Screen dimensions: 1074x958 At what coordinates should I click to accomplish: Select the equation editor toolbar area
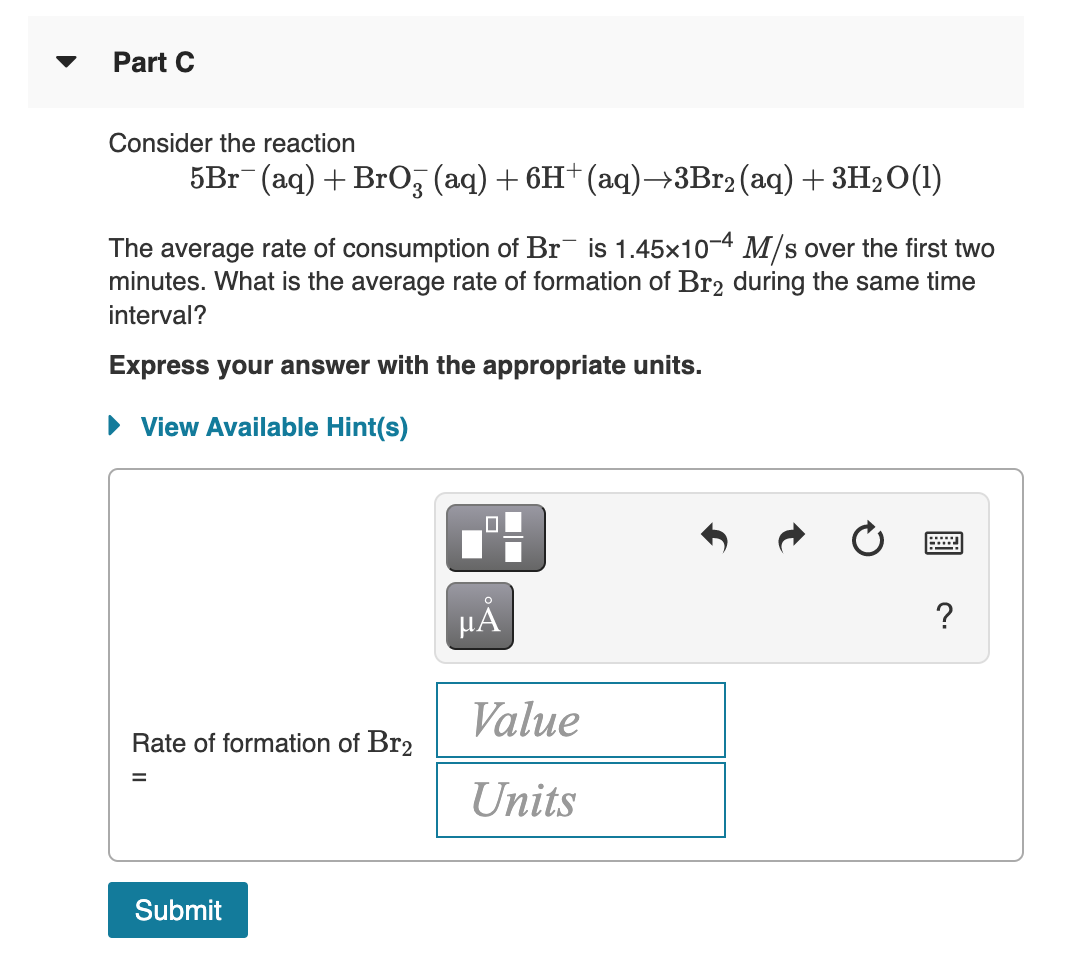pos(711,577)
